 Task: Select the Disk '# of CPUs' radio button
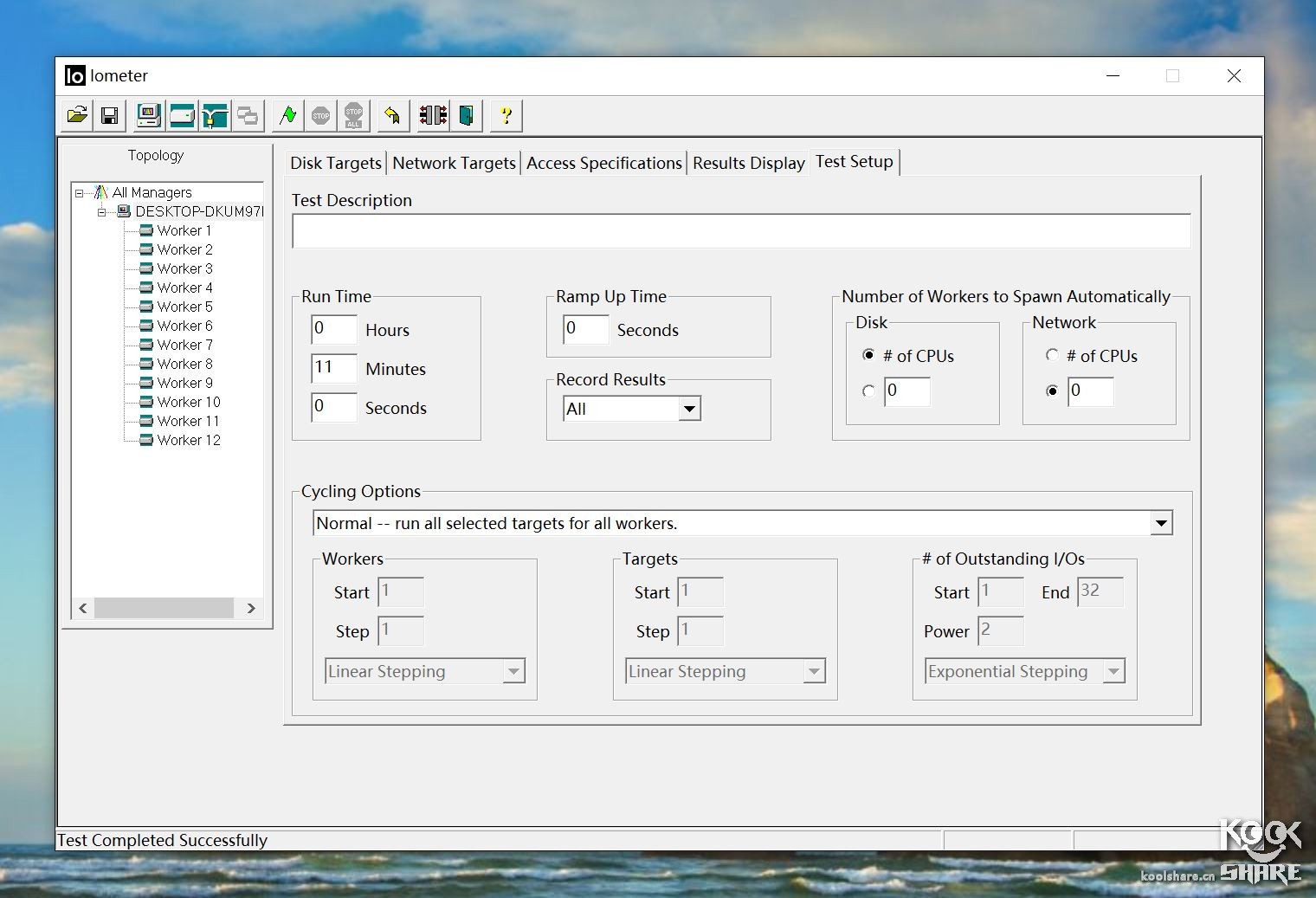pos(868,355)
